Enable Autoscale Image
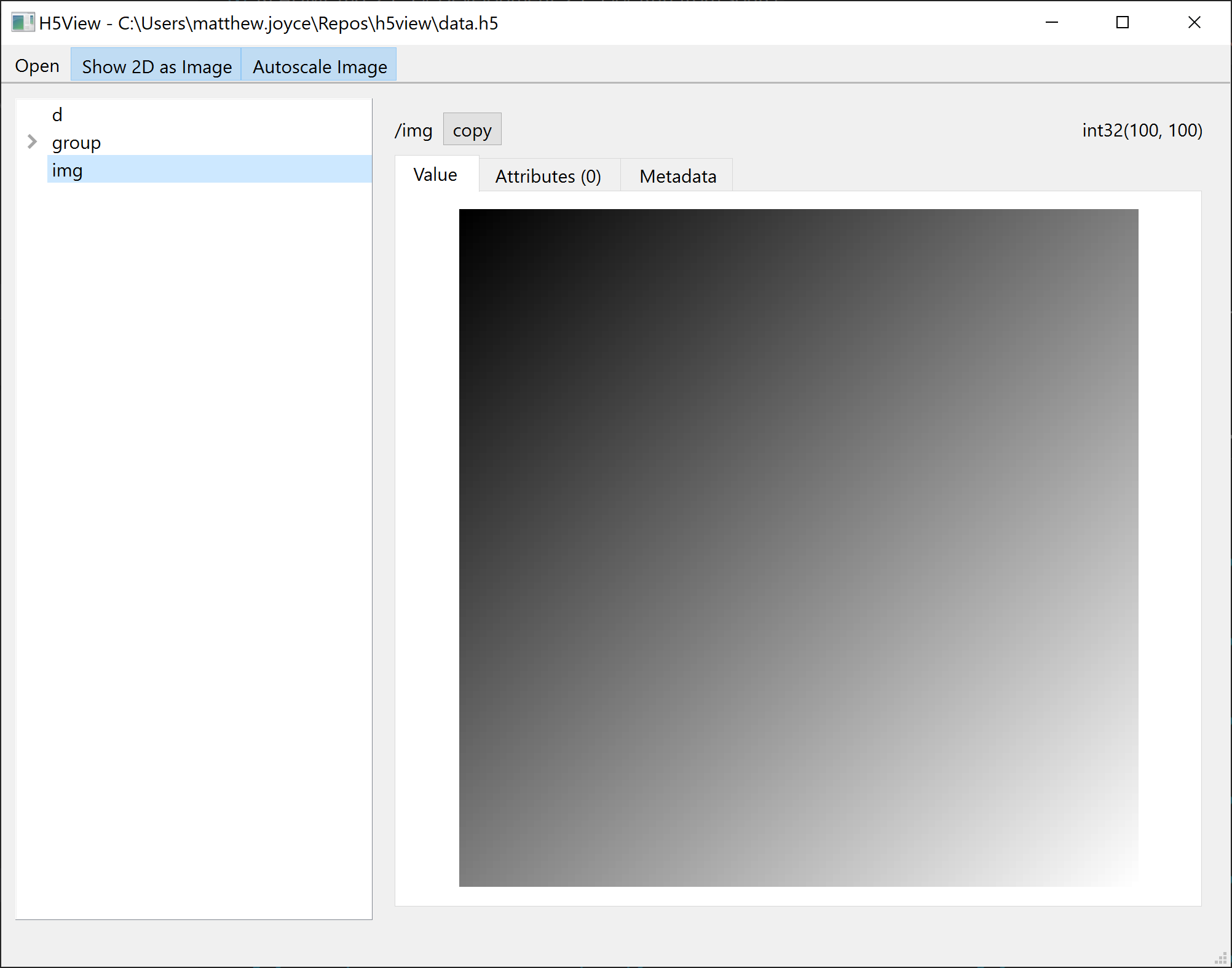 coord(318,65)
